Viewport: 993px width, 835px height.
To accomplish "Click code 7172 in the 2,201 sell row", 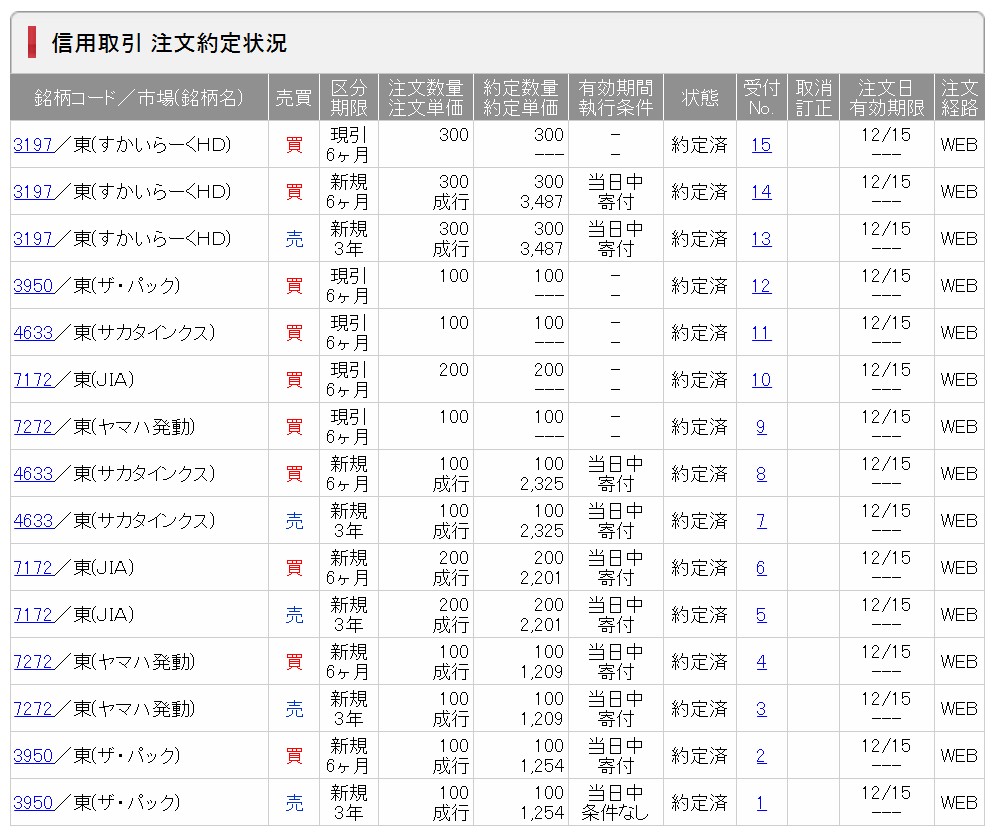I will (x=33, y=615).
